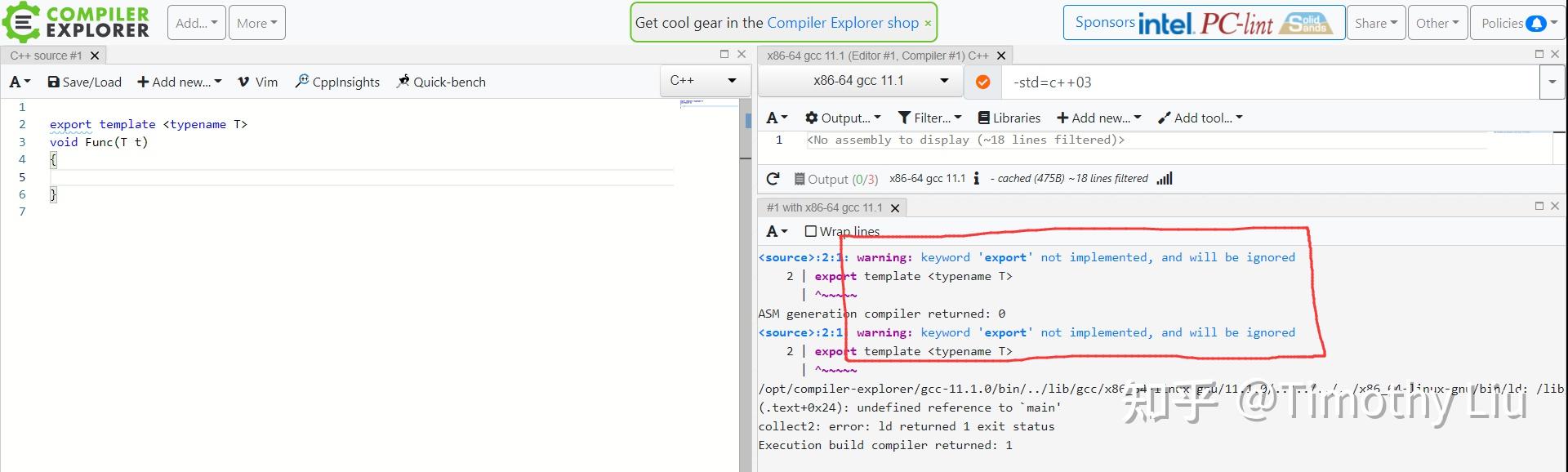Screen dimensions: 1568x472
Task: Click the PC-lint sponsor logo
Action: tap(1236, 23)
